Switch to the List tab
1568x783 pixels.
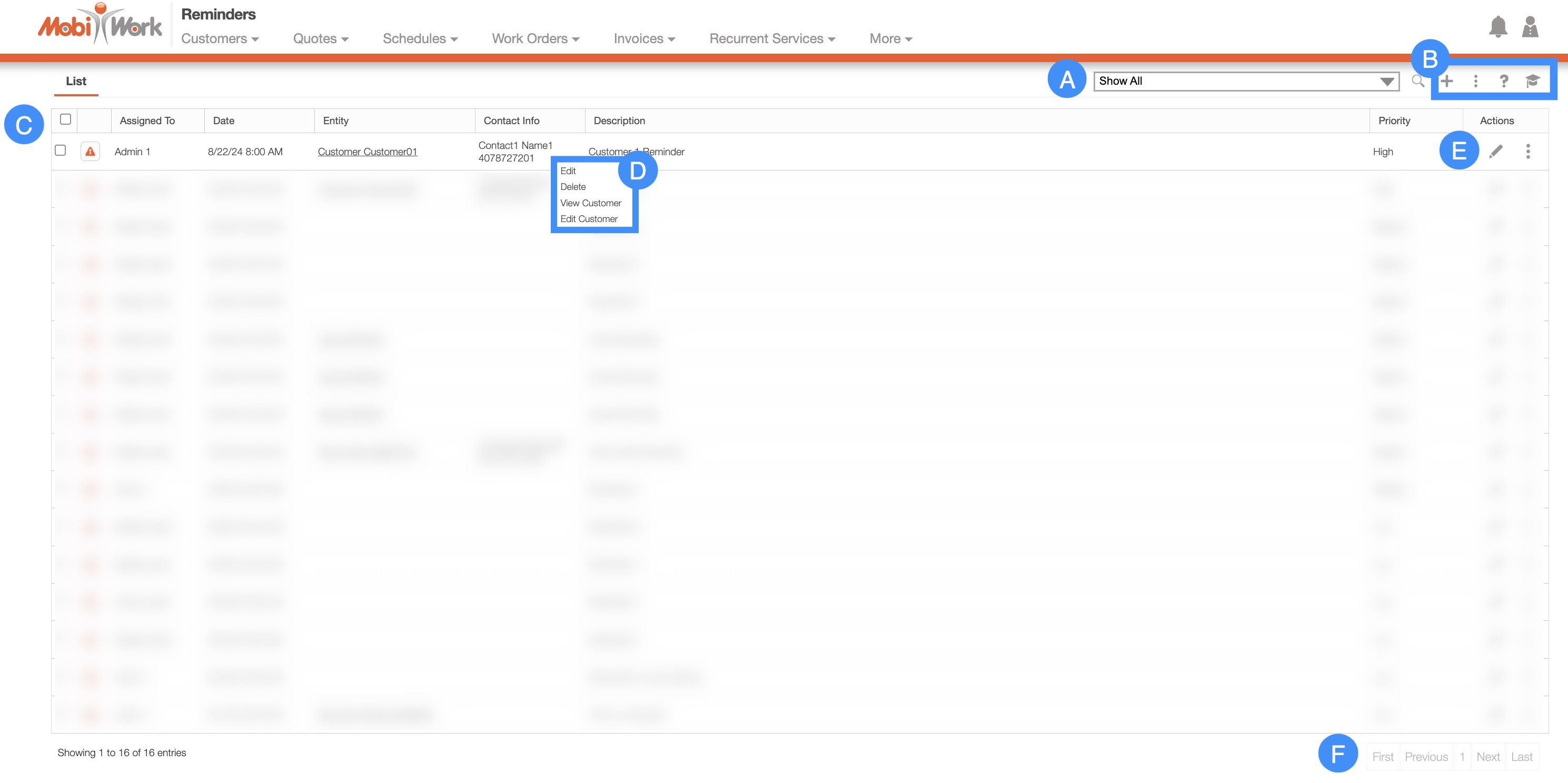click(76, 82)
